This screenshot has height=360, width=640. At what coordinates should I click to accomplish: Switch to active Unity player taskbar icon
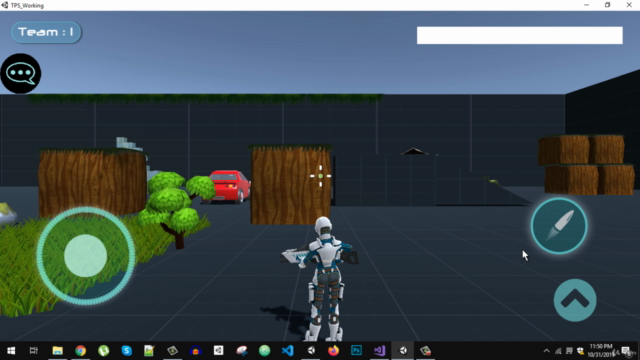pos(402,351)
